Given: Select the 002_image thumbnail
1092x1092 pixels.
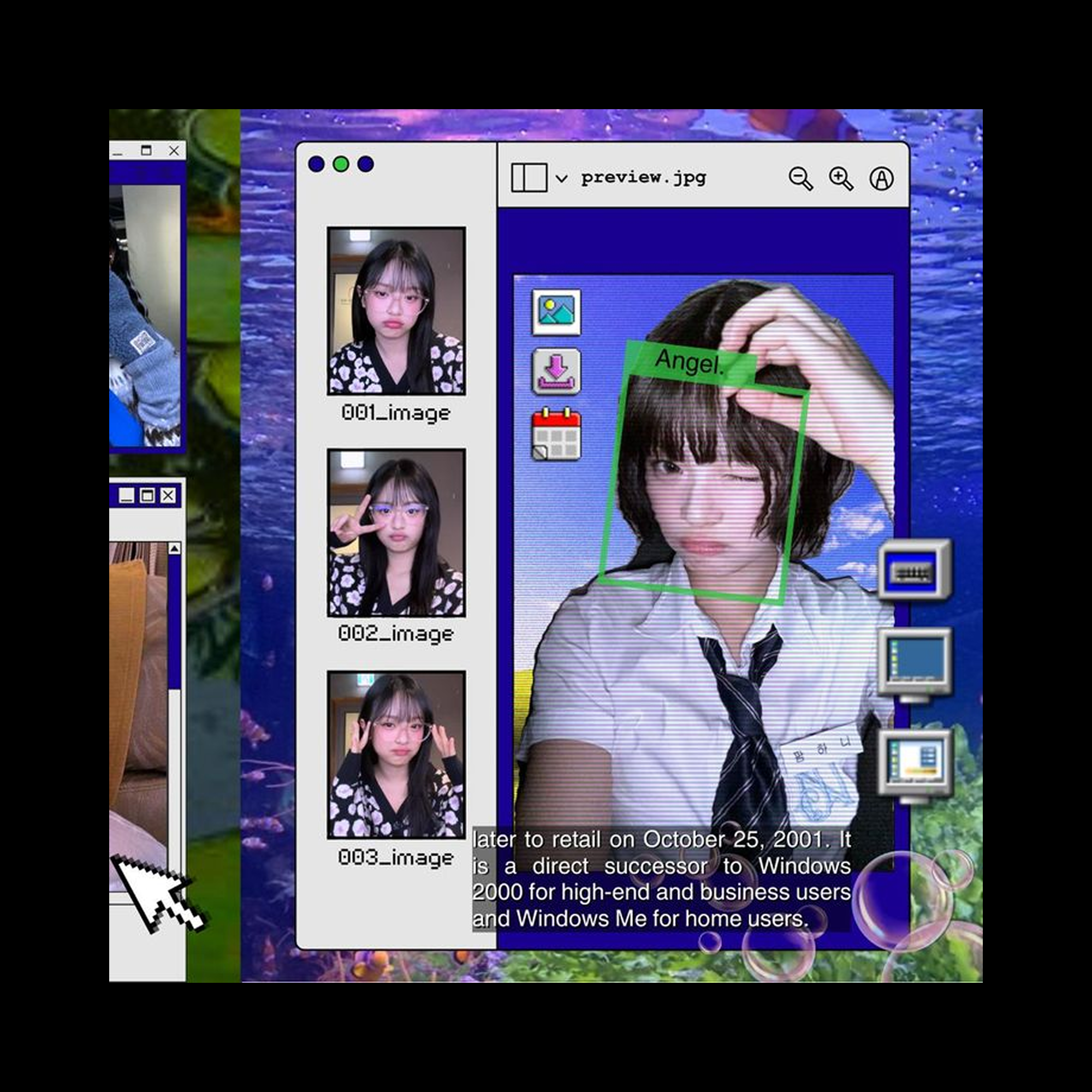Looking at the screenshot, I should click(x=396, y=532).
